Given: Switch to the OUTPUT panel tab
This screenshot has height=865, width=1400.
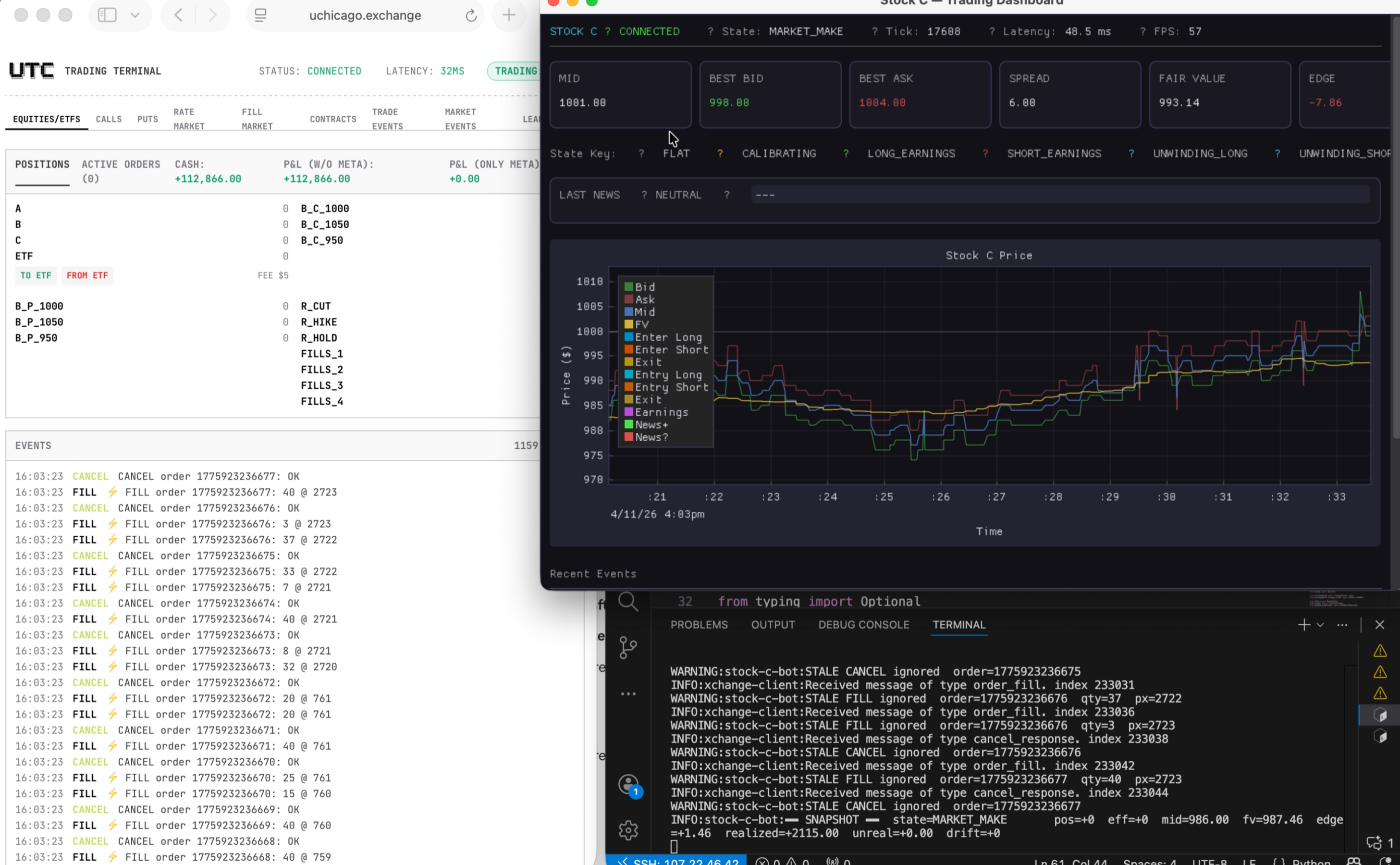Looking at the screenshot, I should tap(773, 625).
